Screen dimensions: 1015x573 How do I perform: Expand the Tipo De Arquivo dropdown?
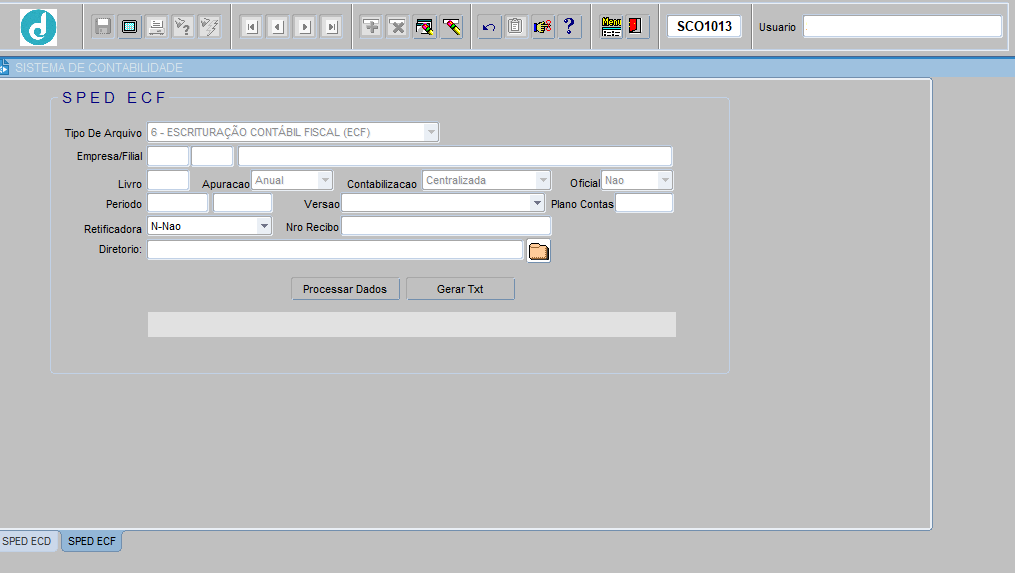(431, 132)
